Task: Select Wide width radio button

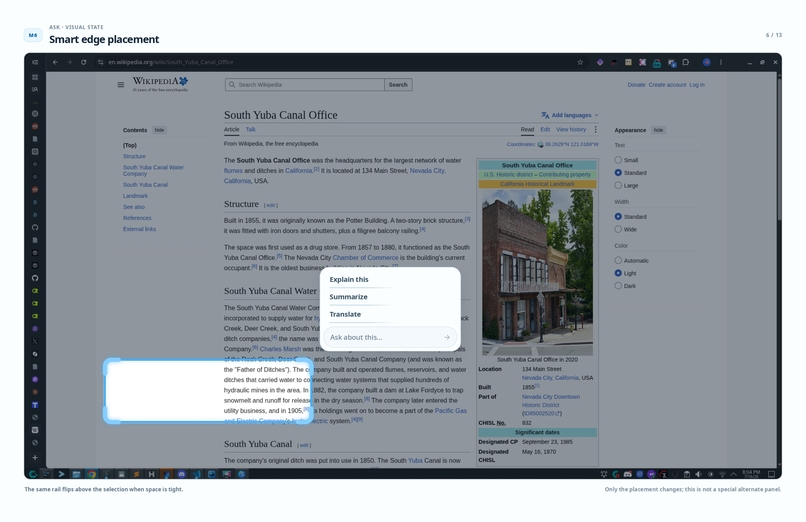Action: [618, 229]
